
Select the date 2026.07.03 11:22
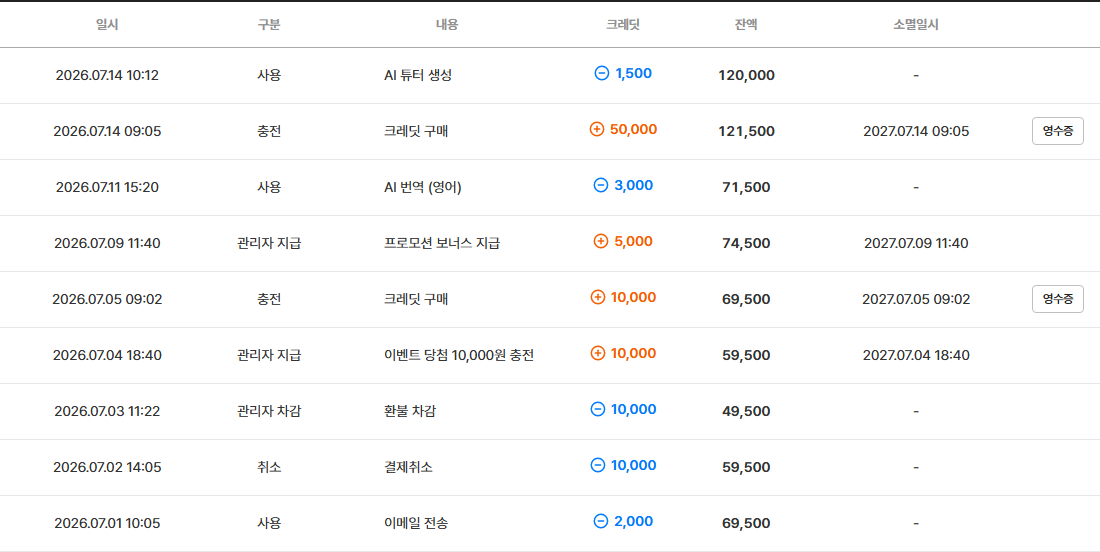(107, 412)
